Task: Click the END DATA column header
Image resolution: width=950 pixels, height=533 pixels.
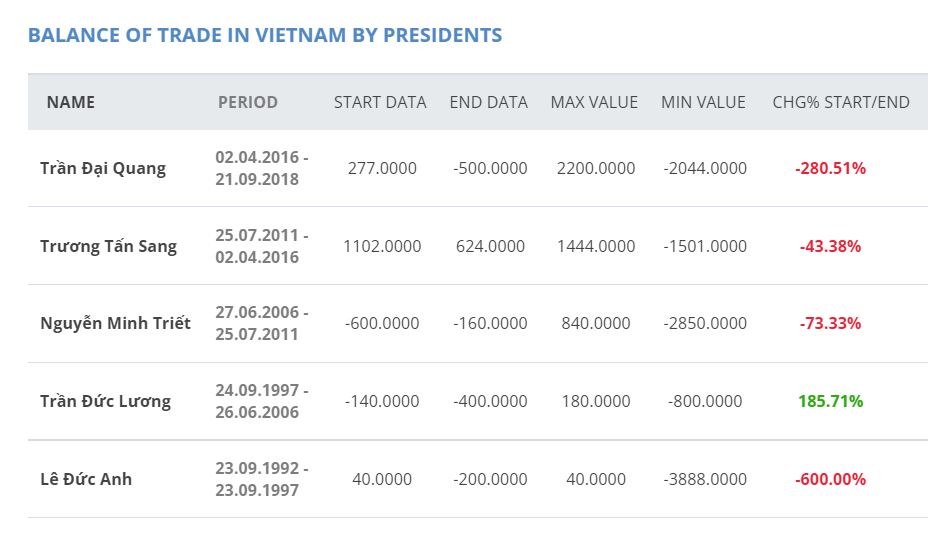Action: [488, 102]
